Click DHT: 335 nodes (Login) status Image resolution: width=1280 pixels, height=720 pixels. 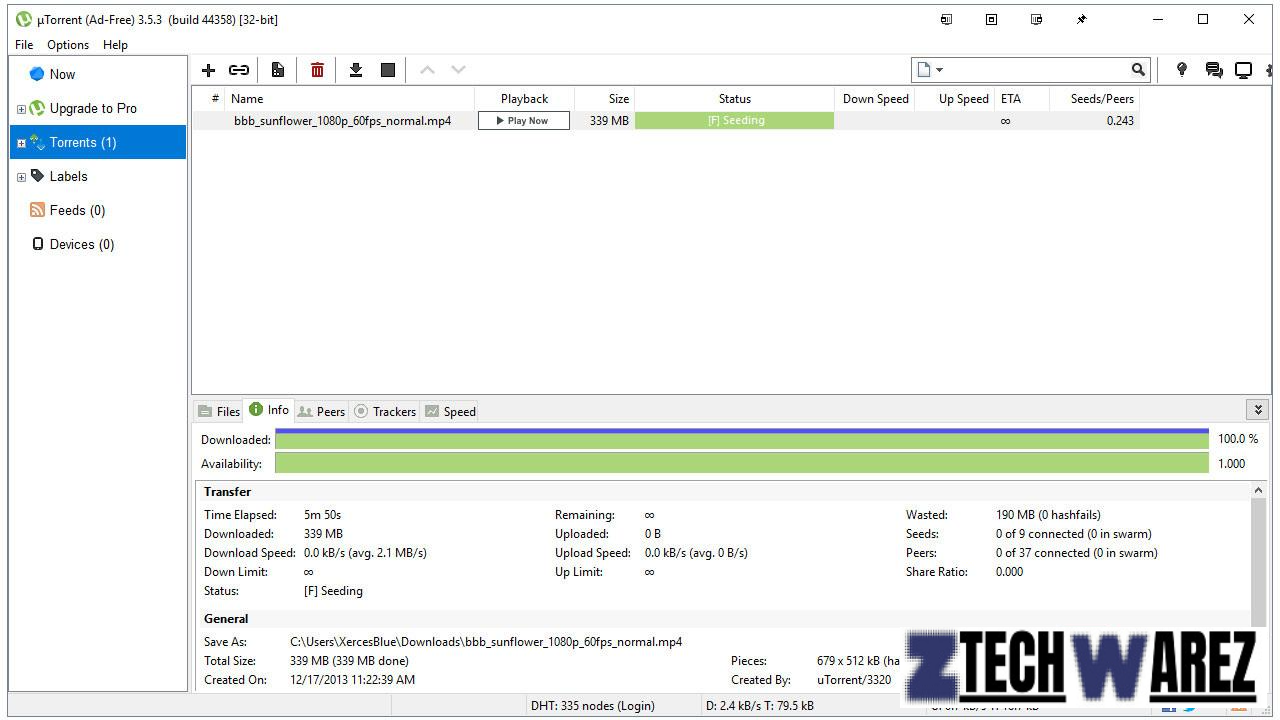pos(593,705)
